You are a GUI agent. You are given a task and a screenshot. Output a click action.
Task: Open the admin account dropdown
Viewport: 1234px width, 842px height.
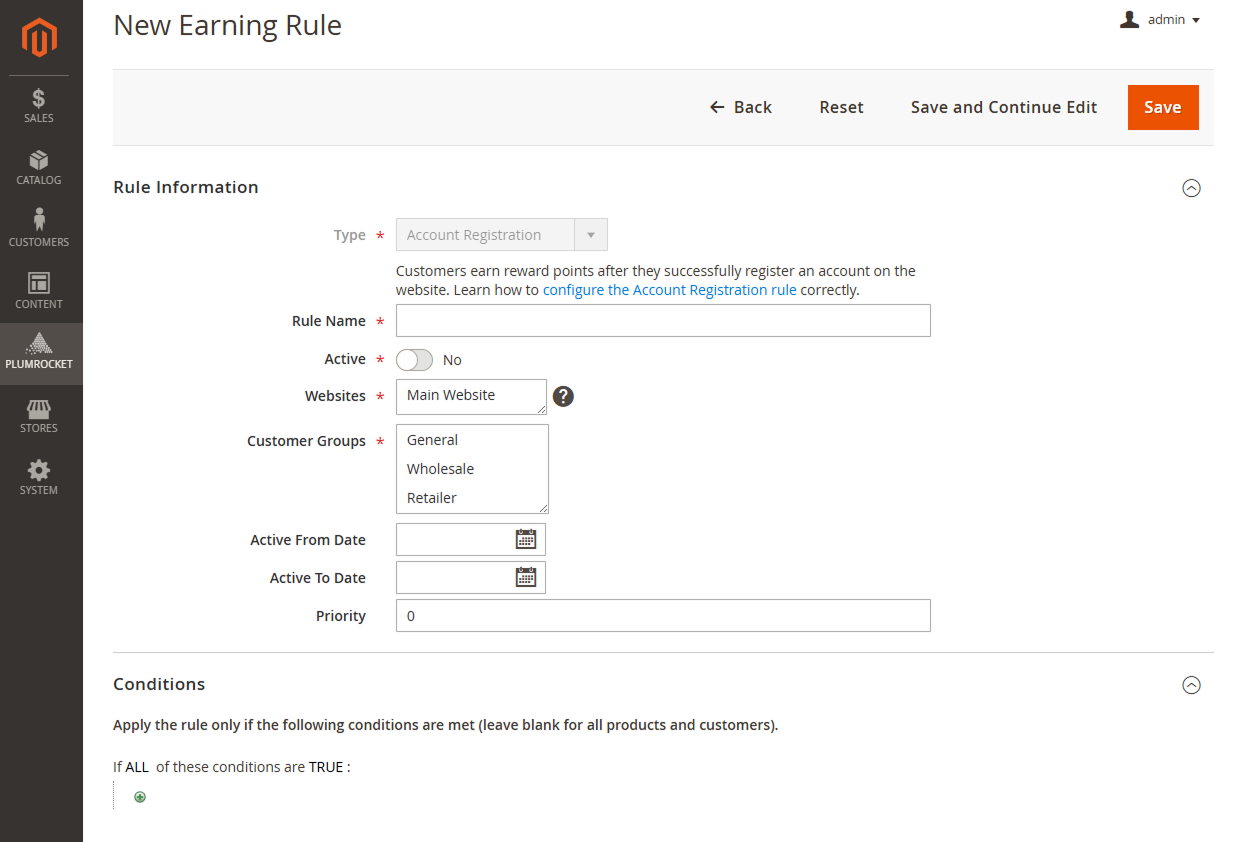(1160, 20)
